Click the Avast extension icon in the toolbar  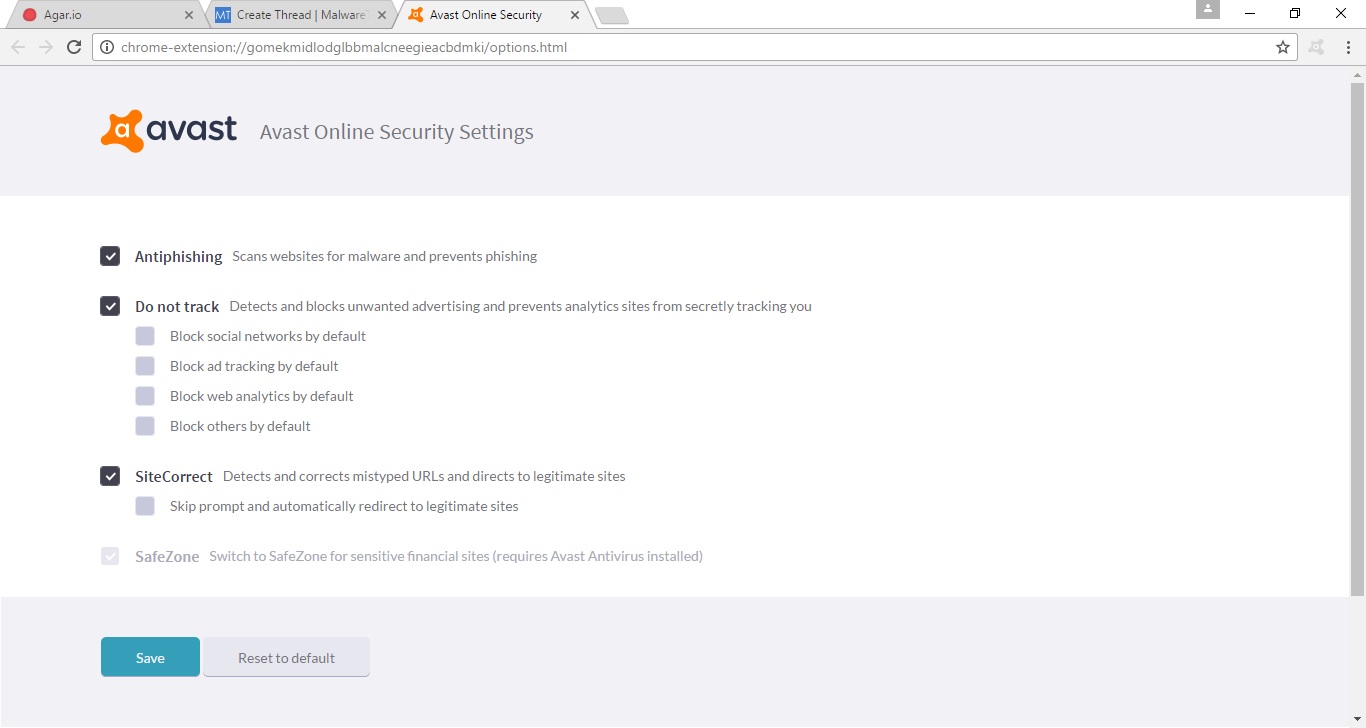click(x=1316, y=47)
